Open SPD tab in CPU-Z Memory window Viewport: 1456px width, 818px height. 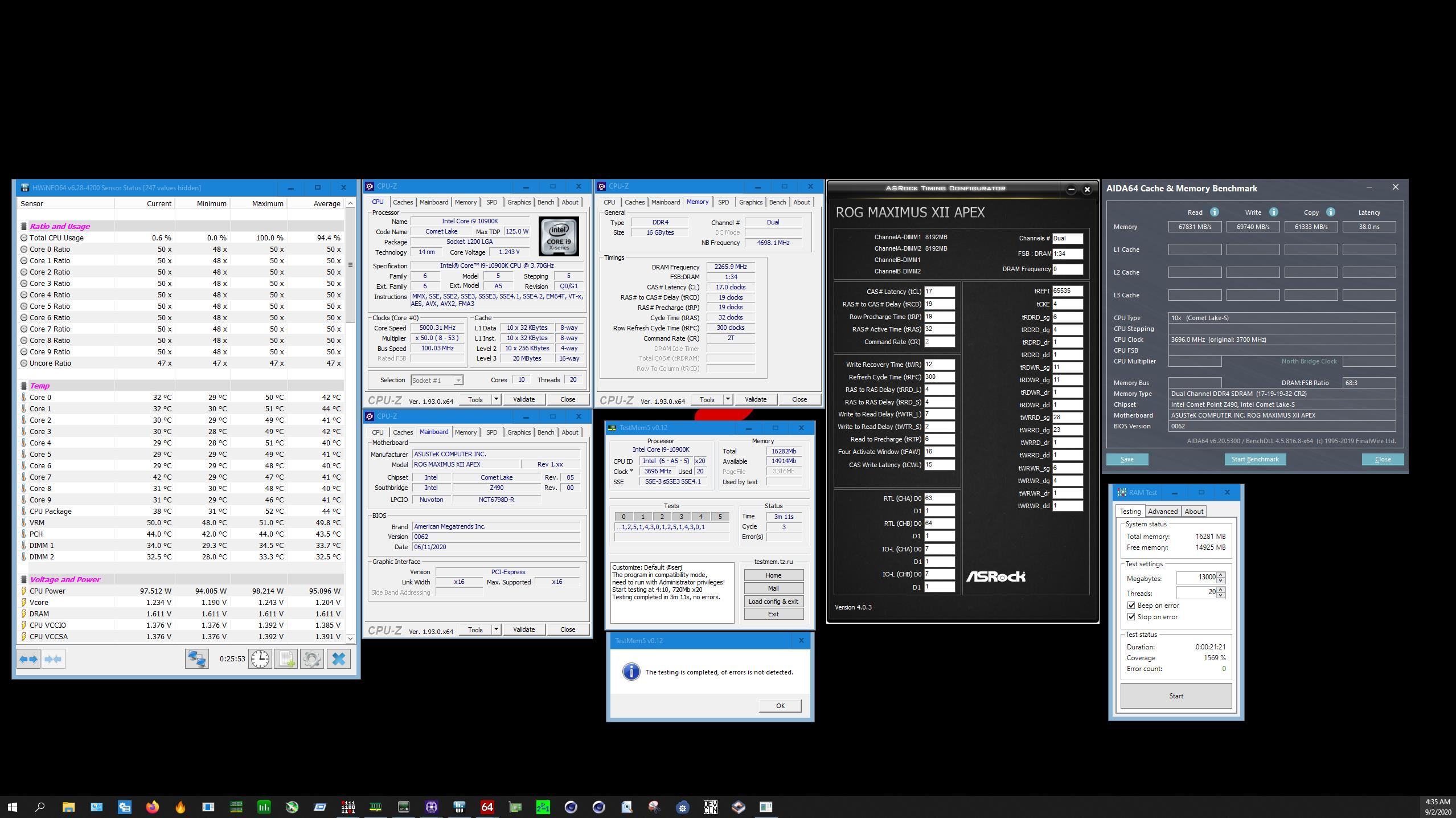pos(723,202)
